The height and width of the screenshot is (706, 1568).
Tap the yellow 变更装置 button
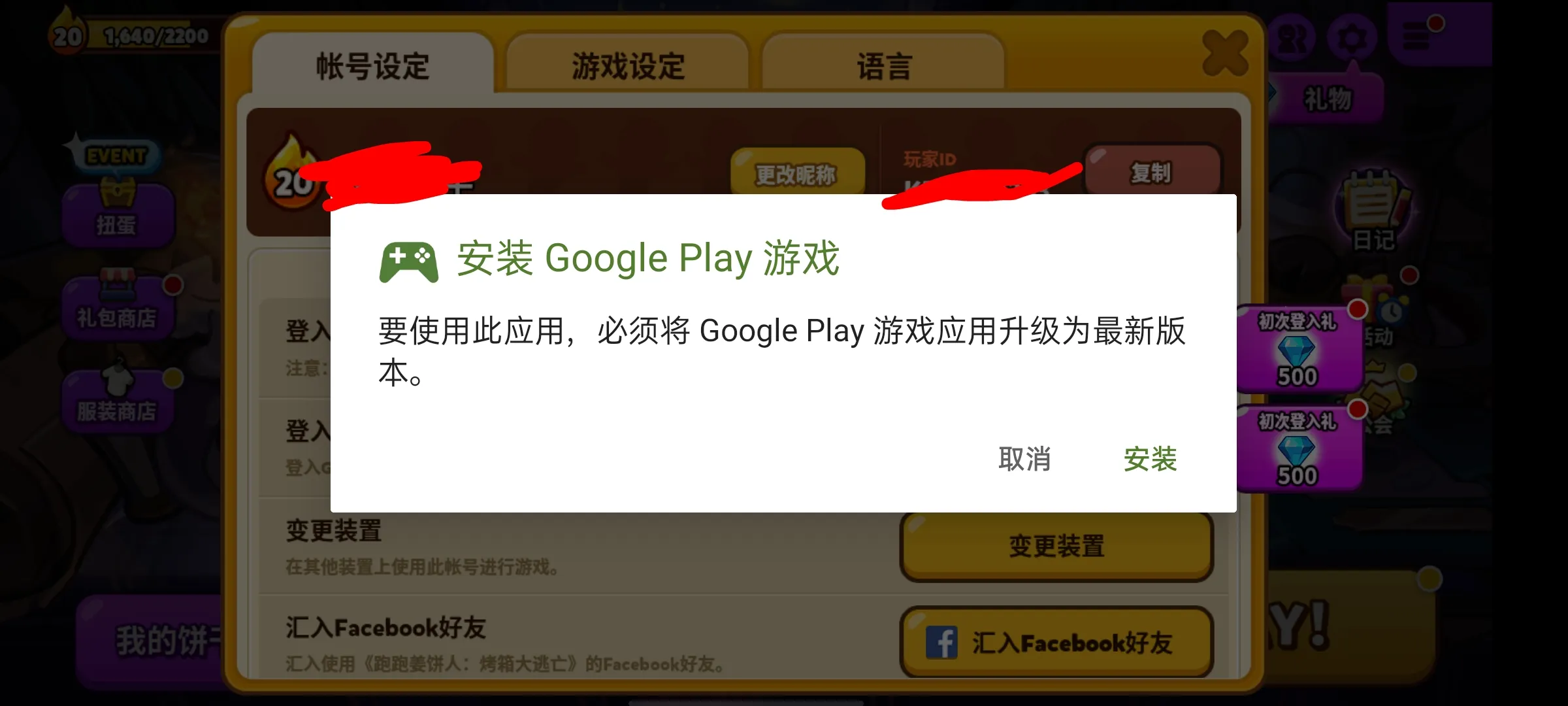(x=1056, y=546)
